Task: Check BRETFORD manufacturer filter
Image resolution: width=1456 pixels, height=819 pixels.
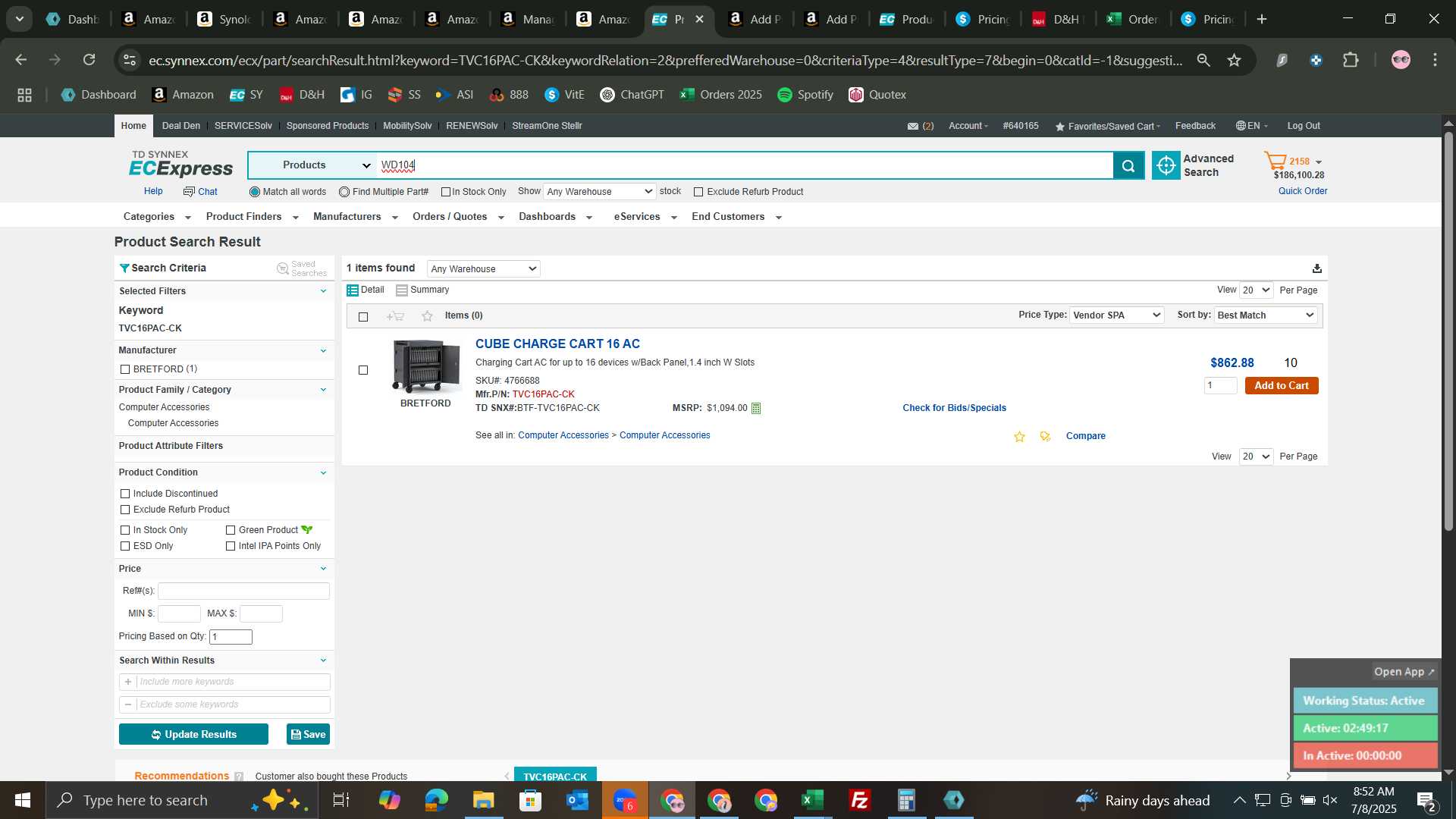Action: coord(125,369)
